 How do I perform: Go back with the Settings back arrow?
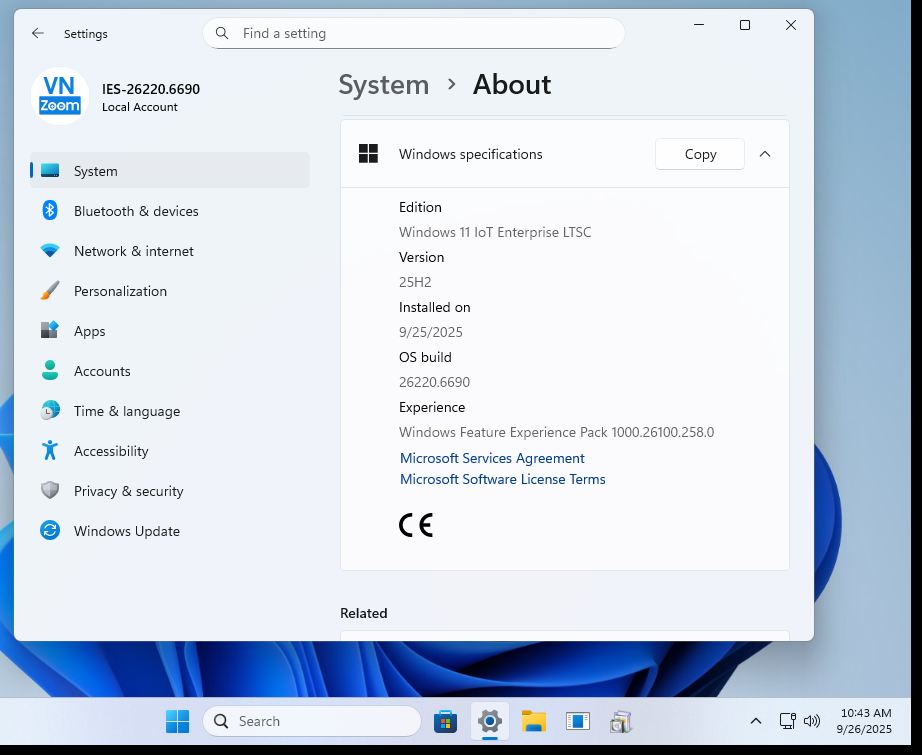point(38,34)
